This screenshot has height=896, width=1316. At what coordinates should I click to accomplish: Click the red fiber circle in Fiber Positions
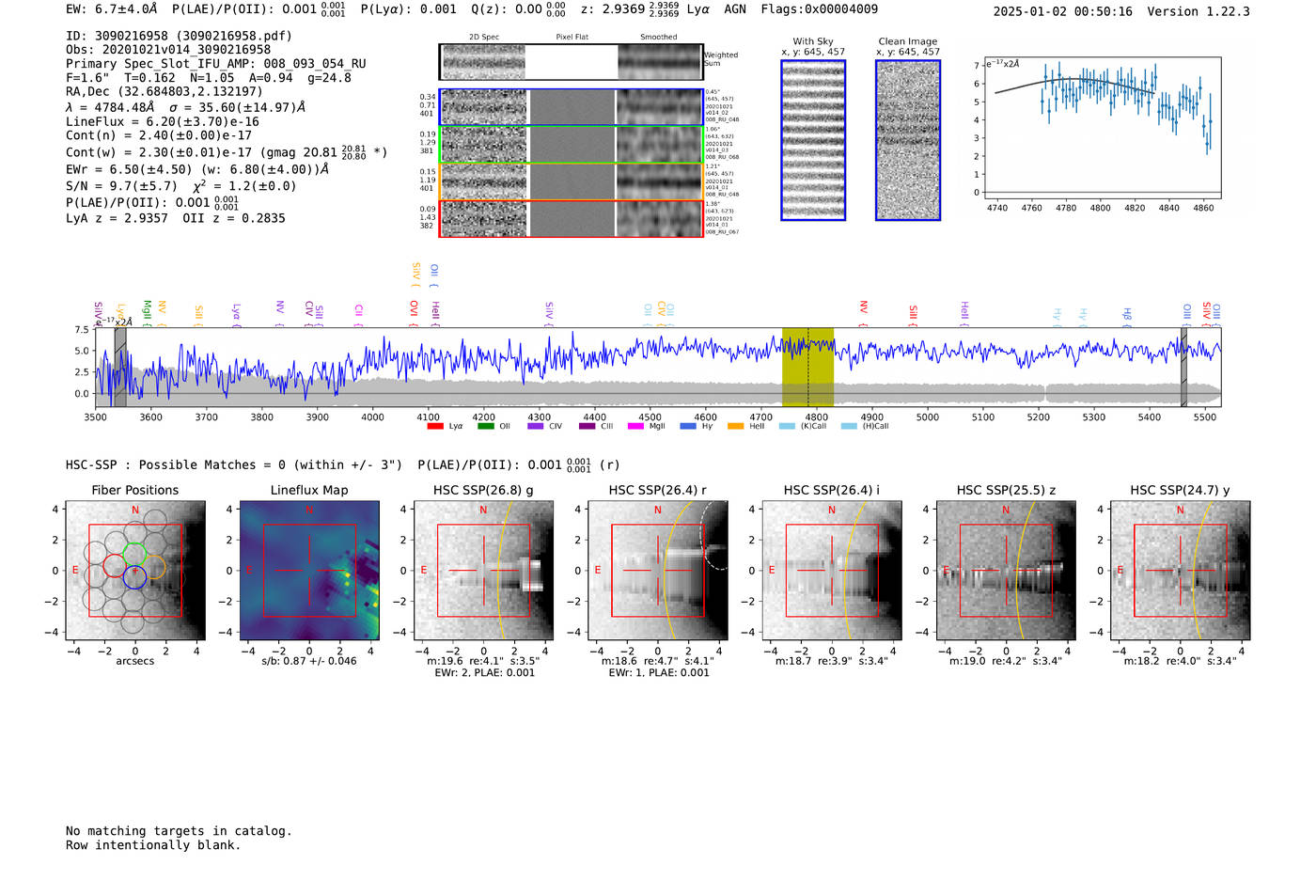point(114,566)
